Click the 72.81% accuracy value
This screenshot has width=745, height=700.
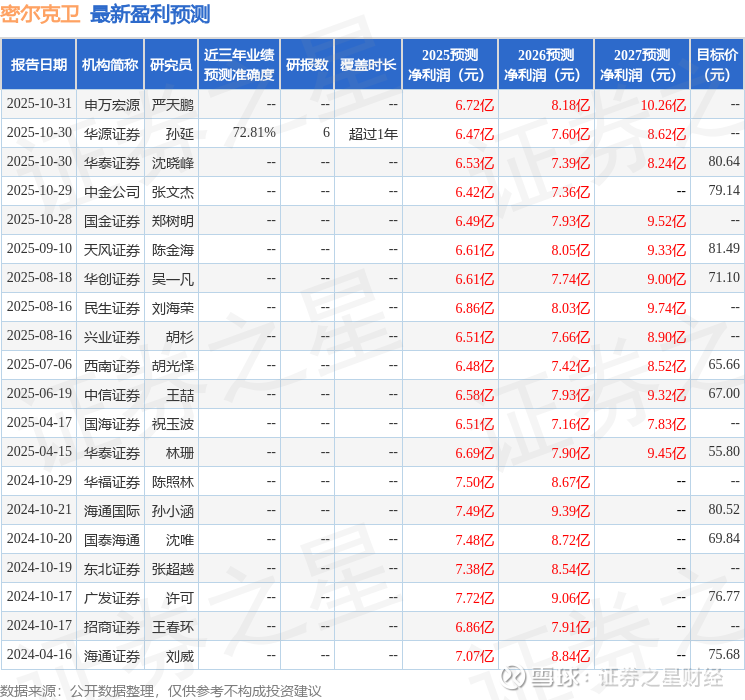(x=254, y=133)
